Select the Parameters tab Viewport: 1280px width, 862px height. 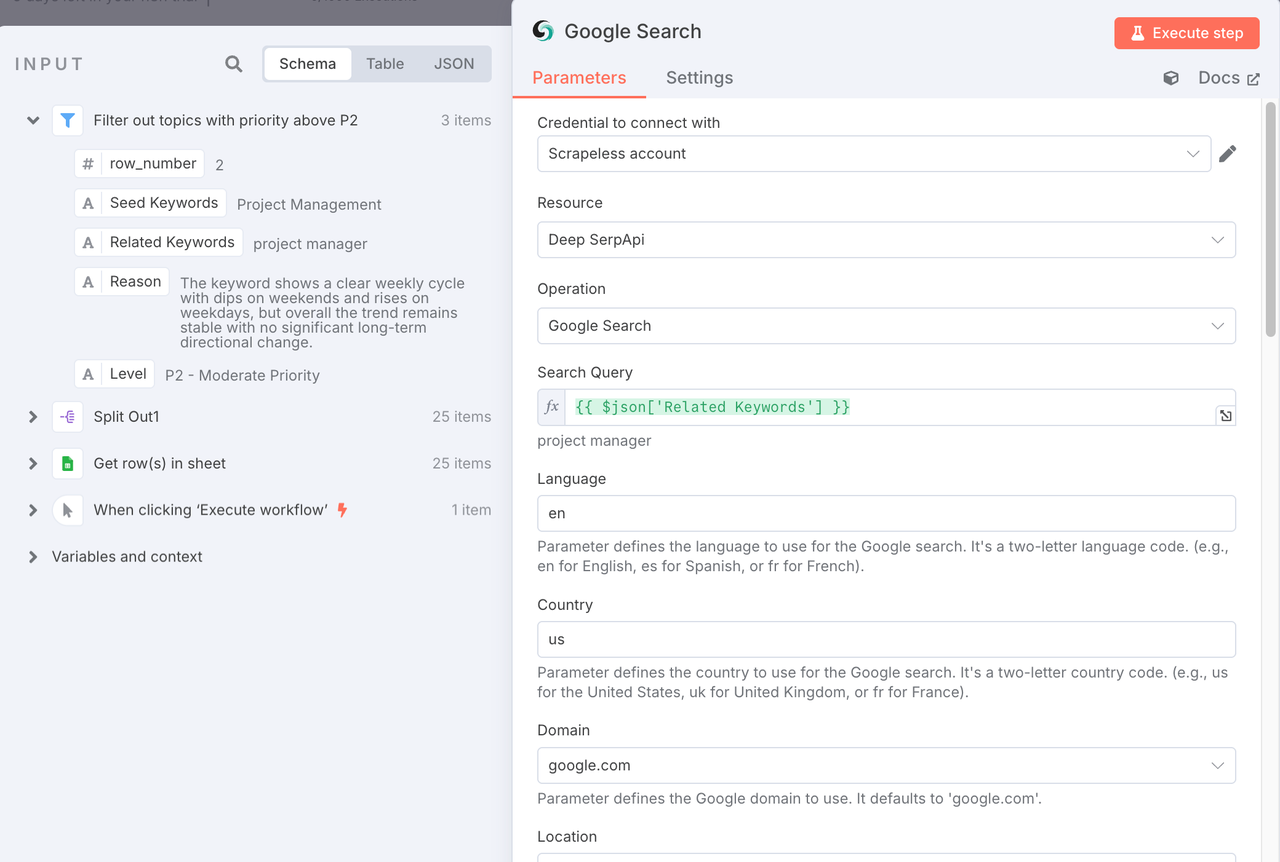click(x=579, y=78)
